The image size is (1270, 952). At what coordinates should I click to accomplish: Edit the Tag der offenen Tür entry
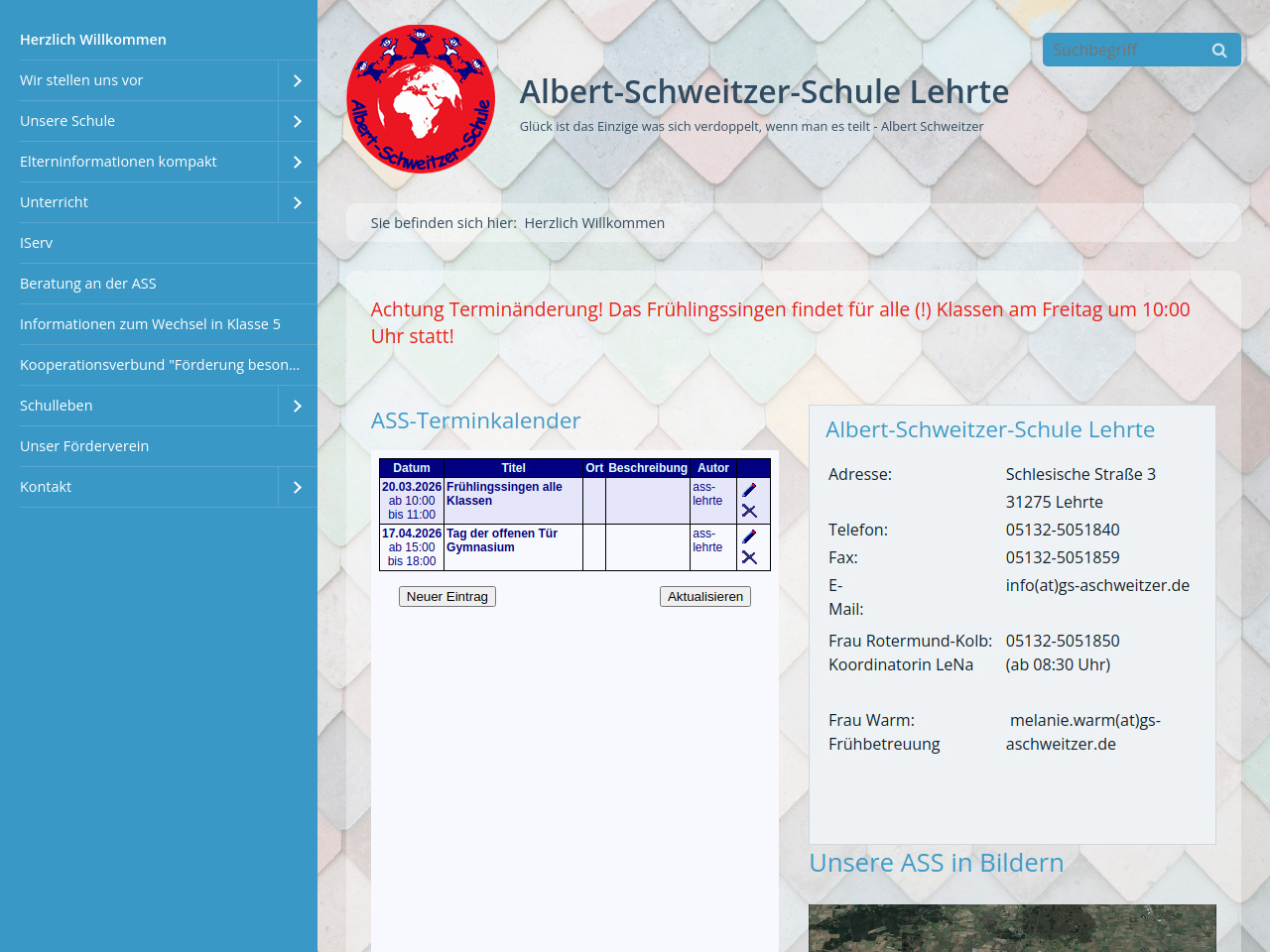tap(749, 536)
